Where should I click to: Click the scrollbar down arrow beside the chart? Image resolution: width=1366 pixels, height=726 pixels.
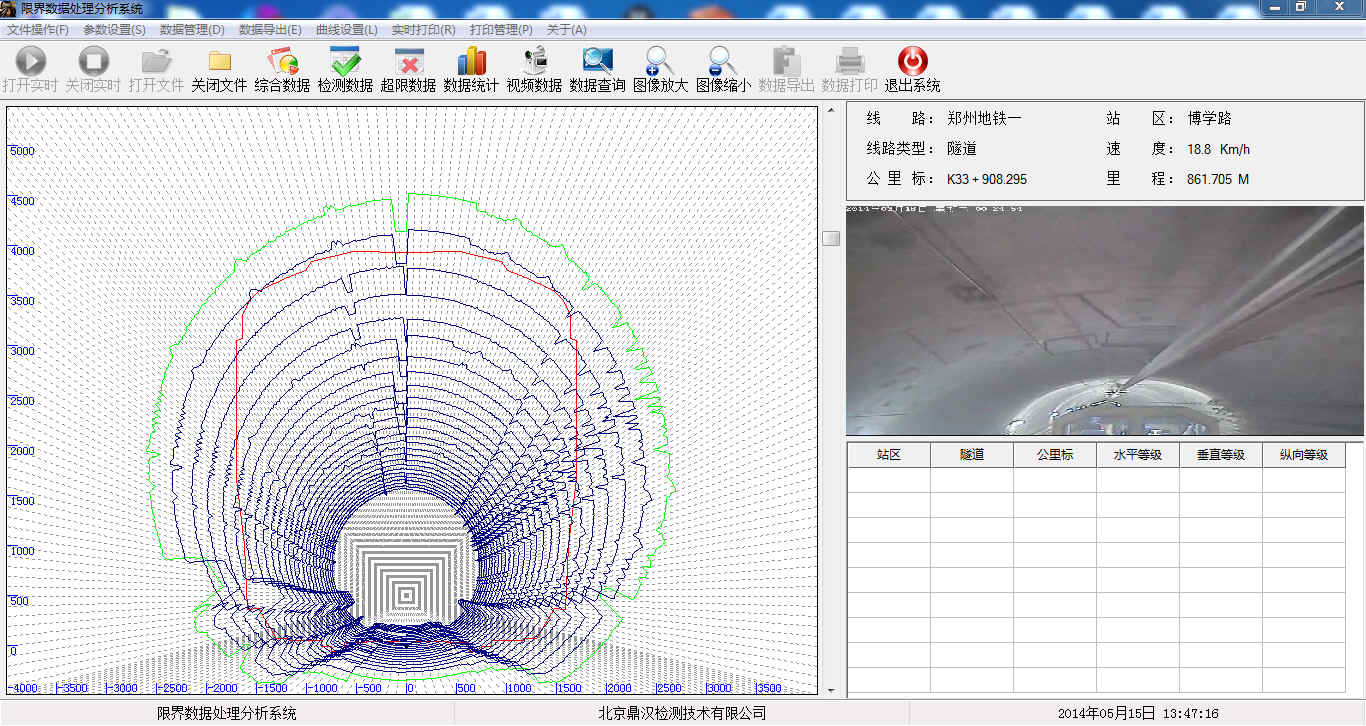[x=830, y=689]
